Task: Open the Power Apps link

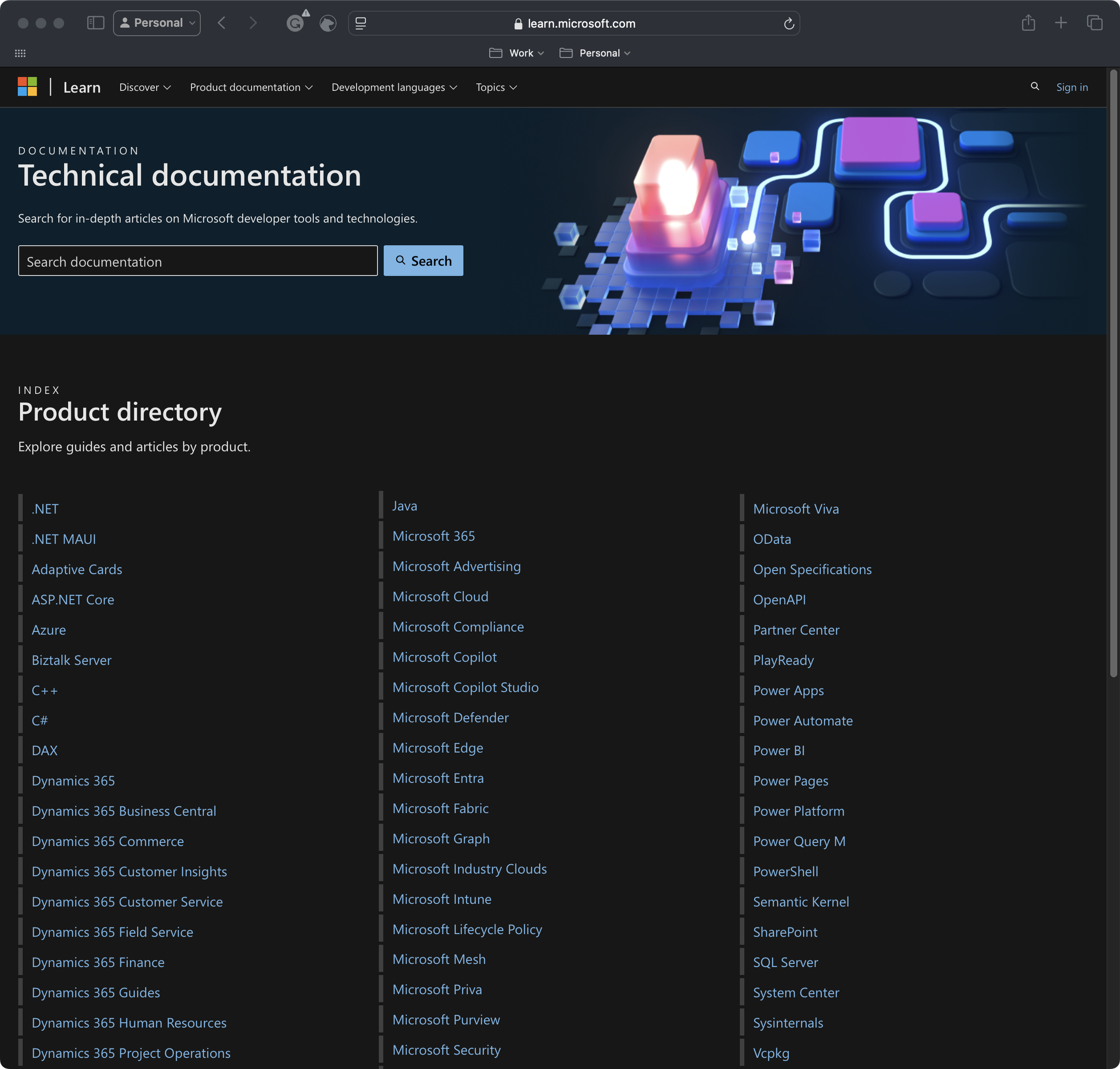Action: coord(788,690)
